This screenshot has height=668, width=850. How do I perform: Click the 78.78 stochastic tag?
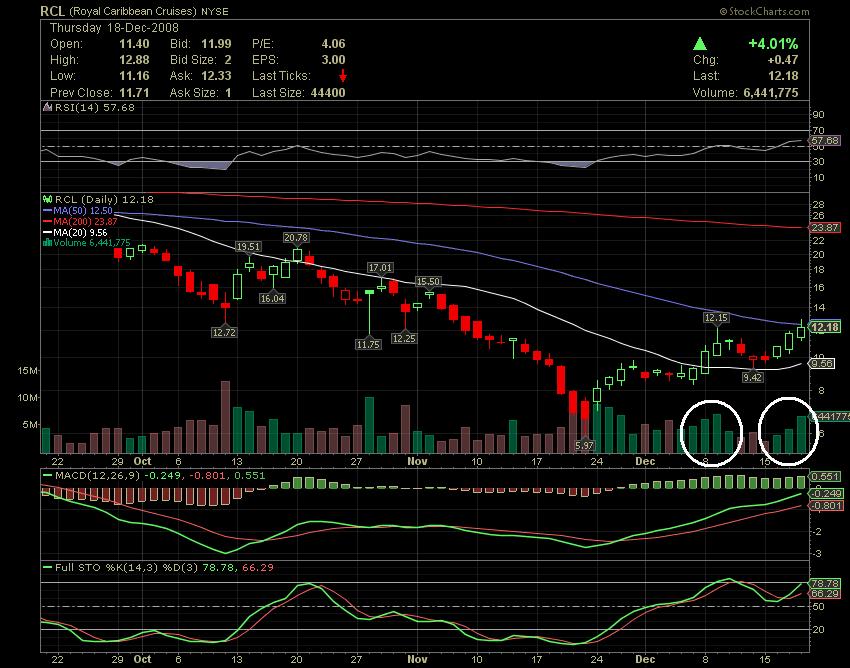click(825, 583)
